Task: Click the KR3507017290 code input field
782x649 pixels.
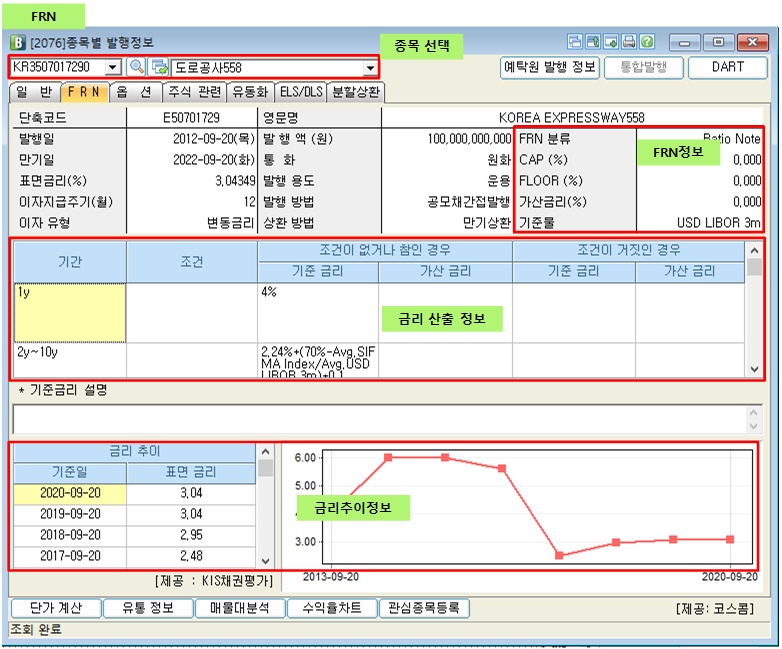Action: (58, 67)
